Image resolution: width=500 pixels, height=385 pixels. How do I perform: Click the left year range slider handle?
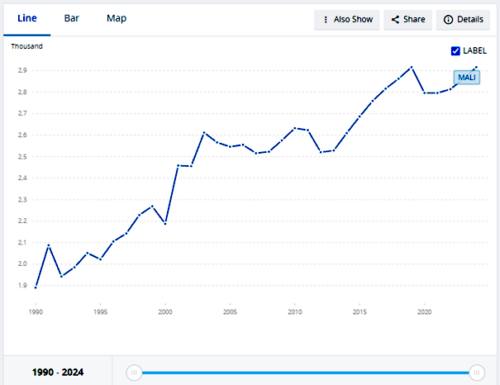[134, 372]
